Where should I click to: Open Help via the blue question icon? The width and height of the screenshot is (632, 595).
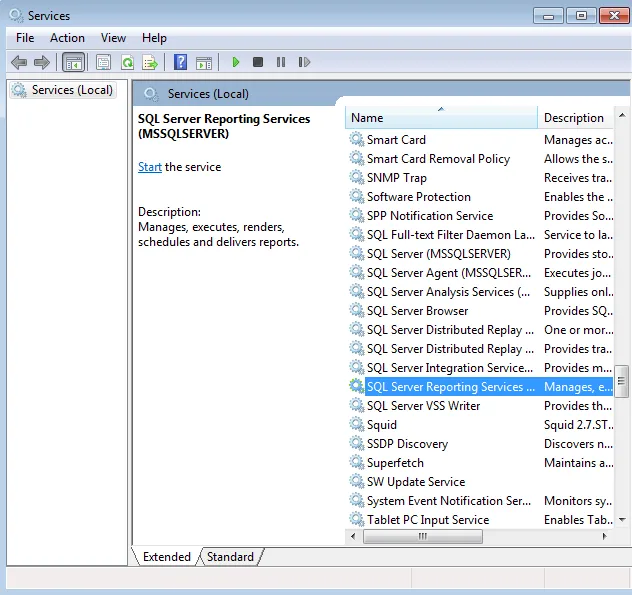pos(180,62)
